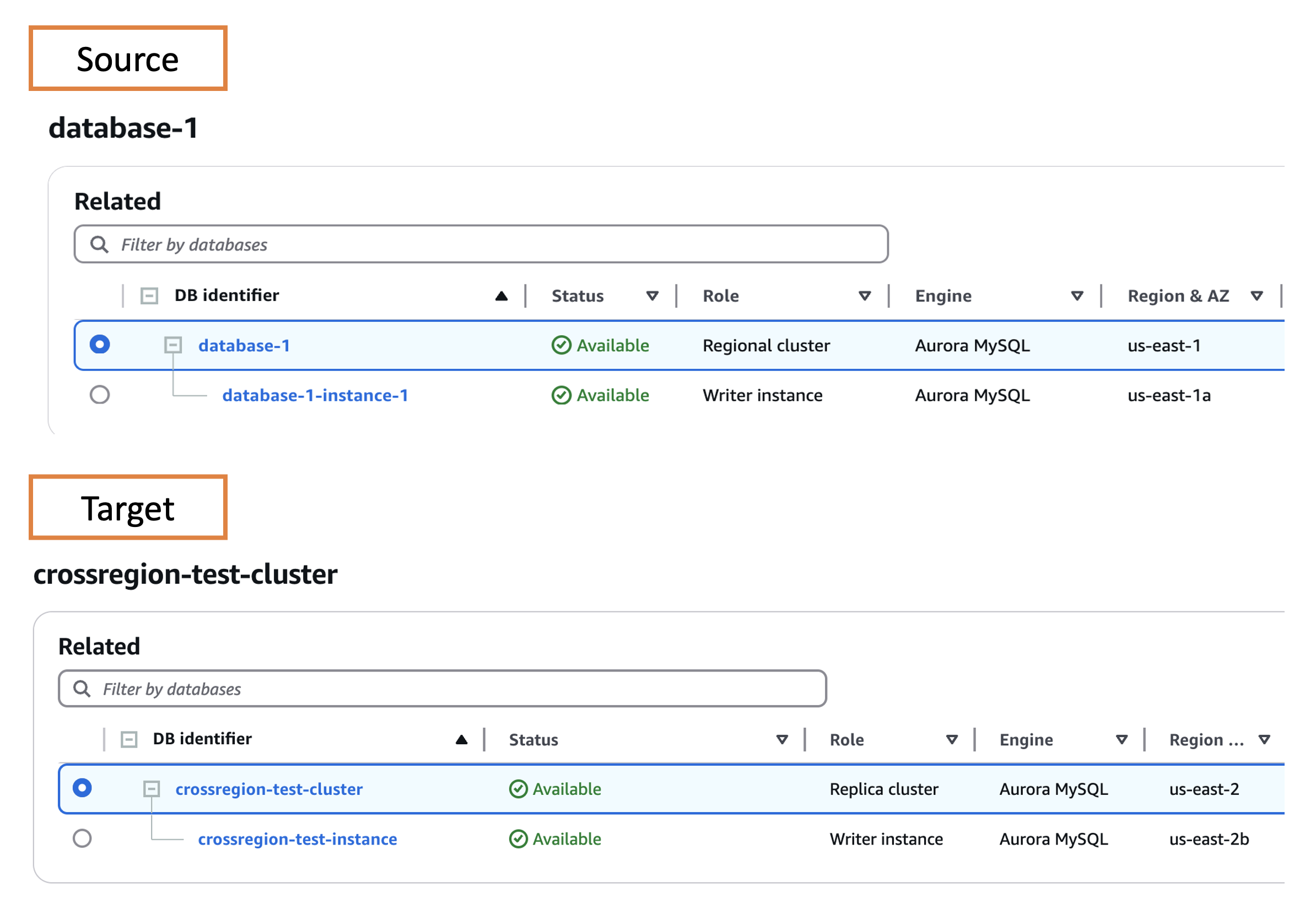Screen dimensions: 1316x914
Task: Click the search icon in target filter box
Action: point(82,689)
